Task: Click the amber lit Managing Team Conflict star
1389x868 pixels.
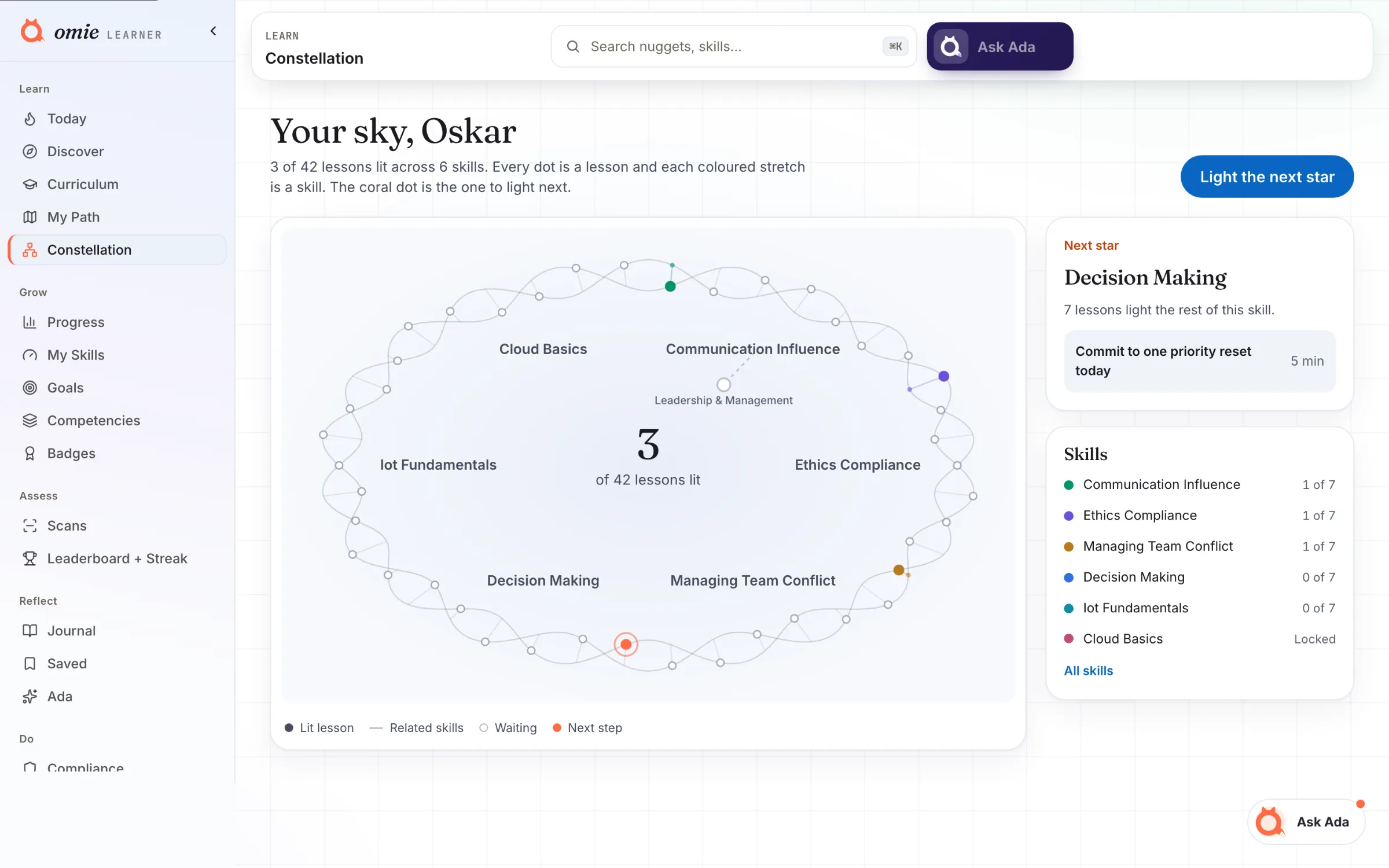Action: [899, 570]
